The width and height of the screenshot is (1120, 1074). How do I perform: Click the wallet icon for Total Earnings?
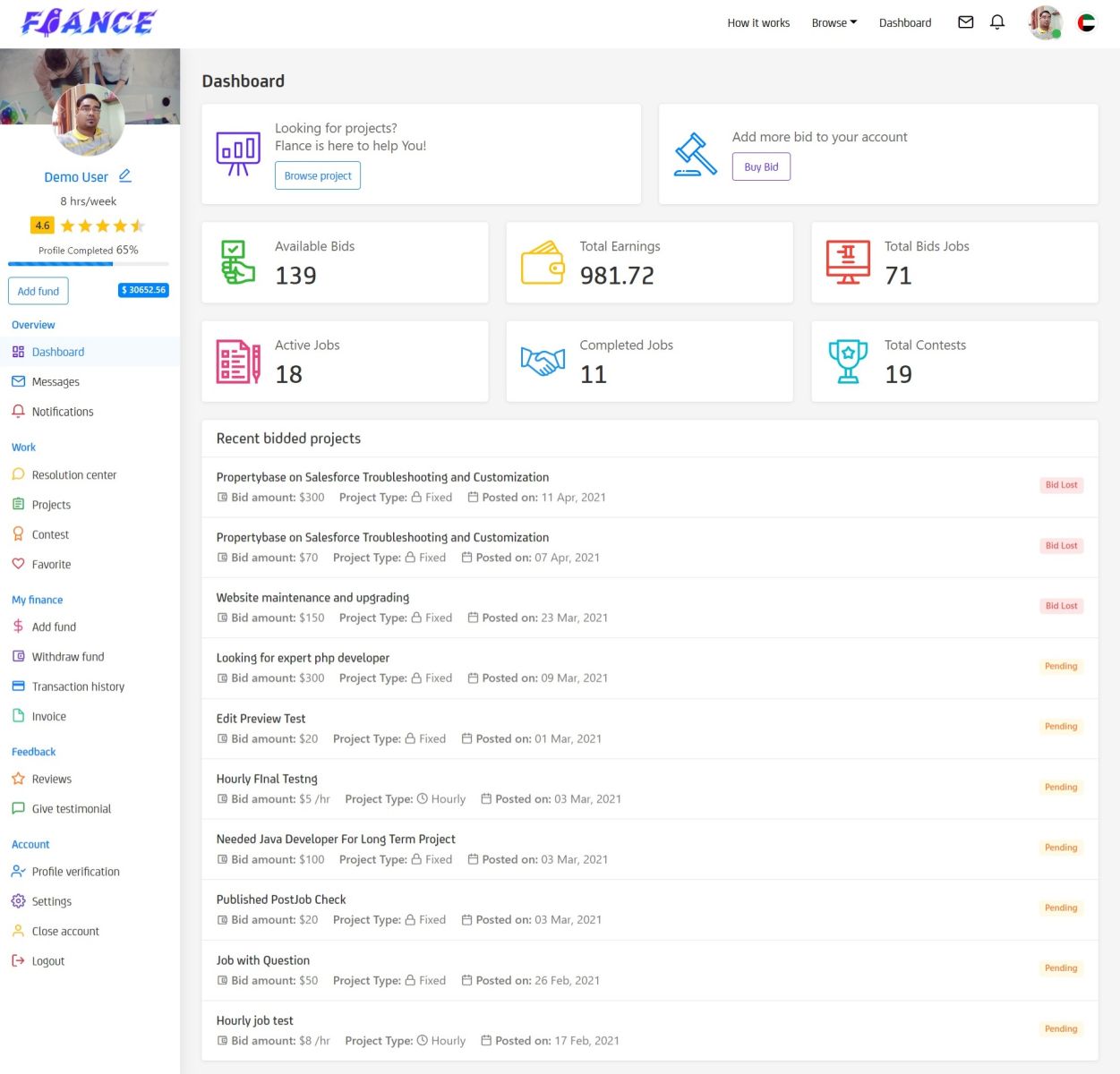[543, 263]
